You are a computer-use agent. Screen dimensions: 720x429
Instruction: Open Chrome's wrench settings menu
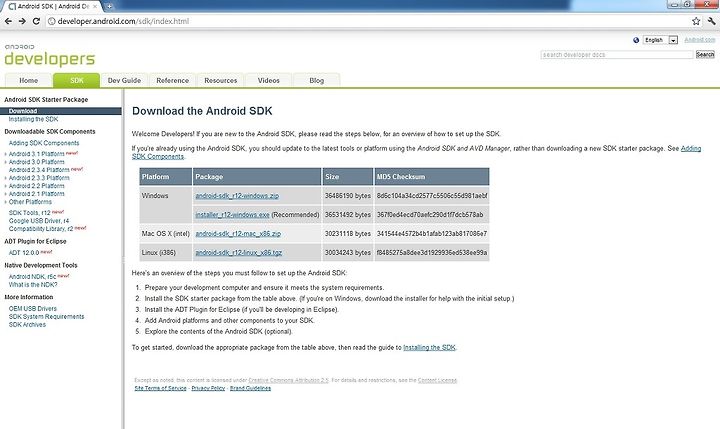711,21
